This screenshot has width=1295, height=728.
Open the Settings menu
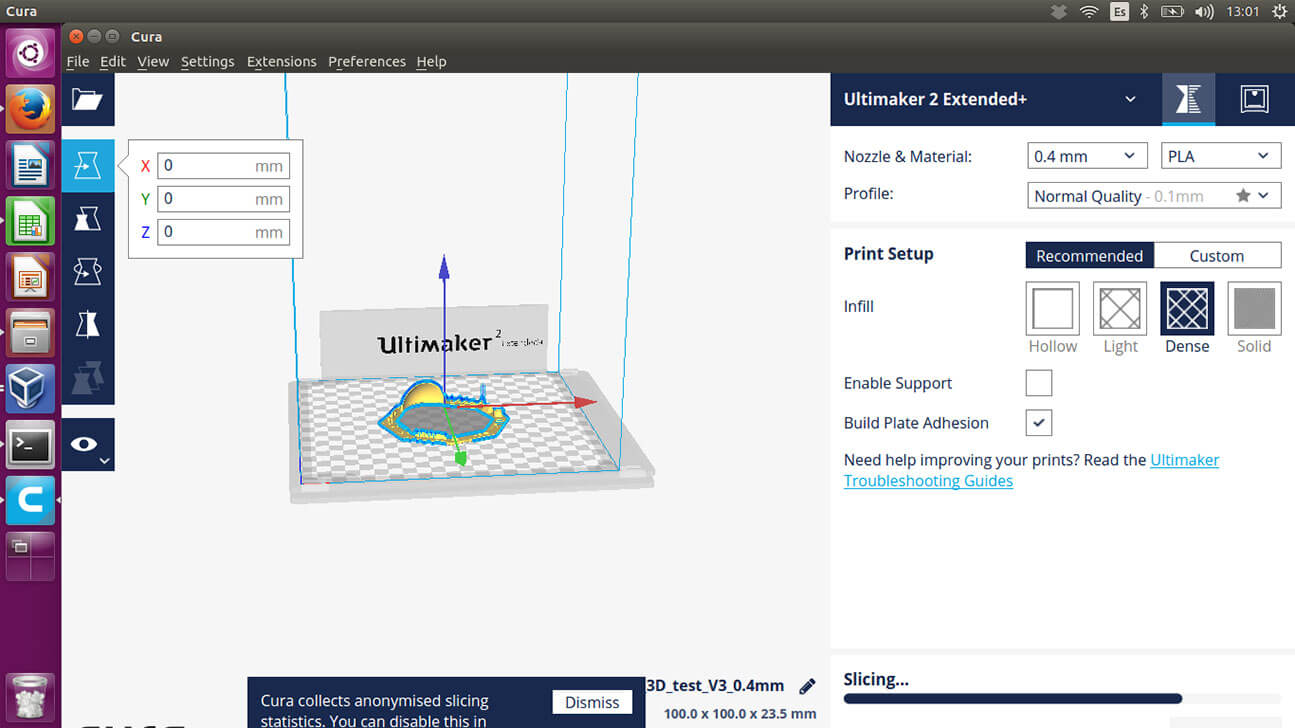click(208, 61)
